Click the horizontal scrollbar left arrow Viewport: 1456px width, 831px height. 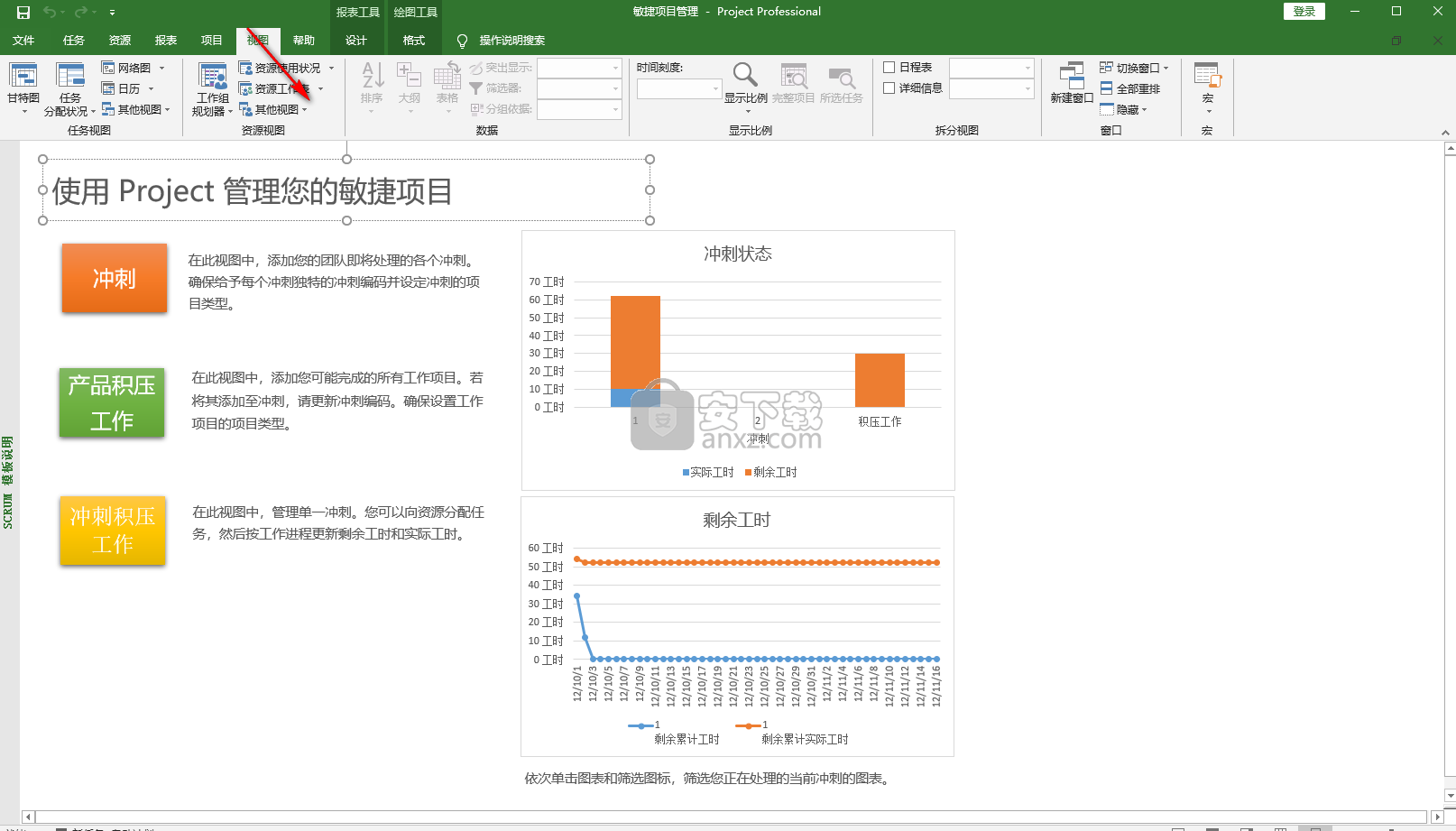pos(28,817)
